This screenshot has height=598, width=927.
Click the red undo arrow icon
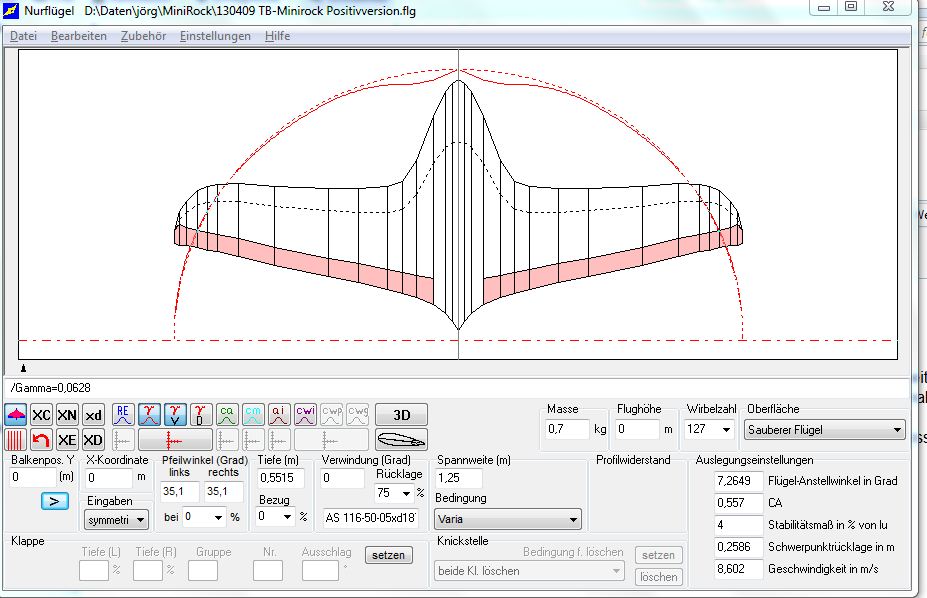click(41, 440)
